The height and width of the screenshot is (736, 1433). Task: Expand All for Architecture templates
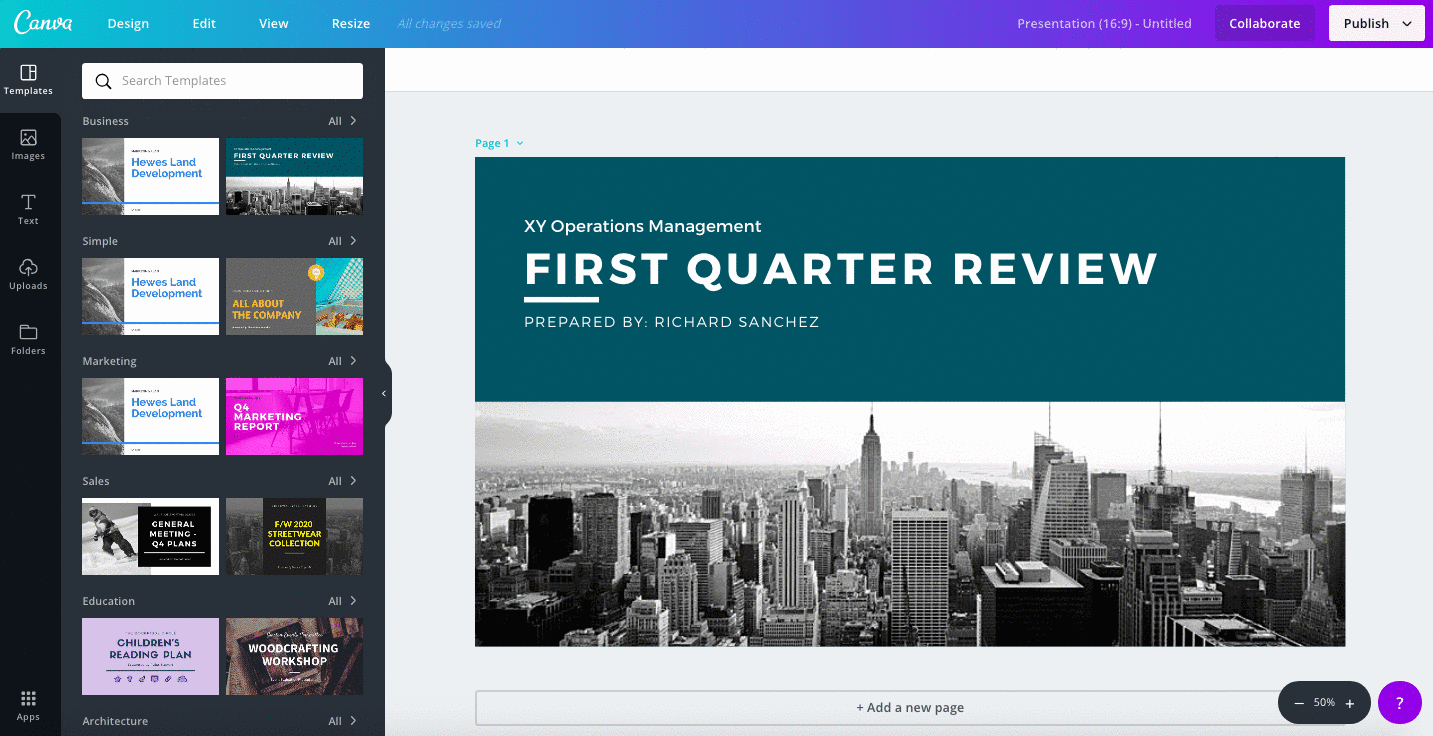343,721
